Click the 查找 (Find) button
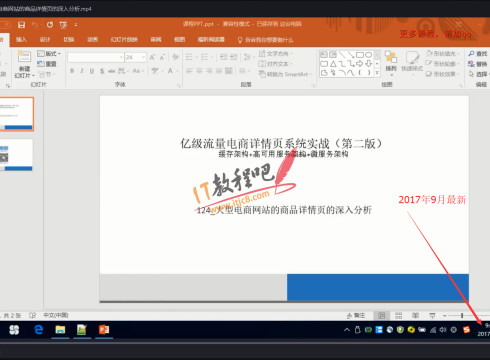The width and height of the screenshot is (490, 360). 478,54
